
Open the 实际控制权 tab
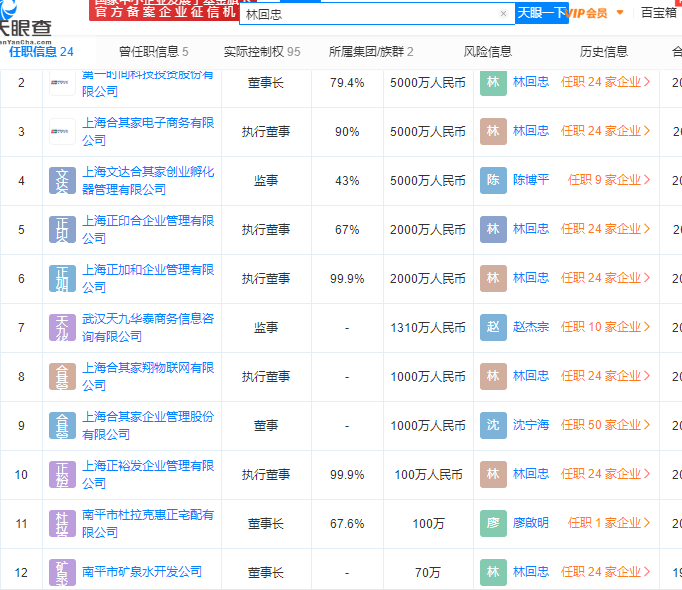(x=261, y=52)
